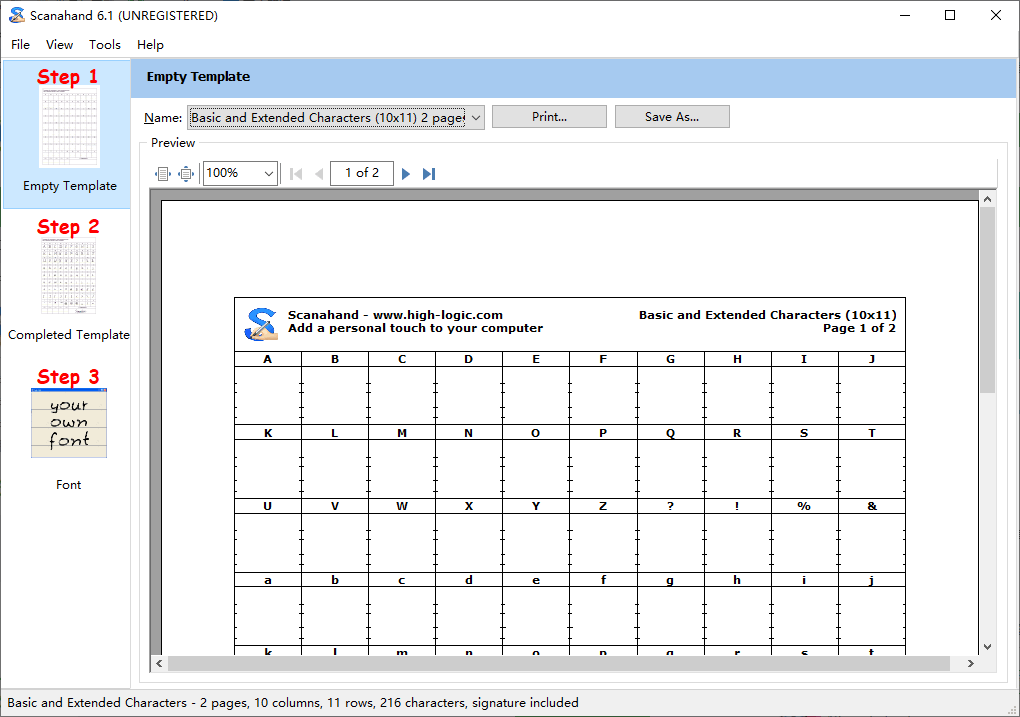
Task: Click the status bar template summary text
Action: click(293, 703)
